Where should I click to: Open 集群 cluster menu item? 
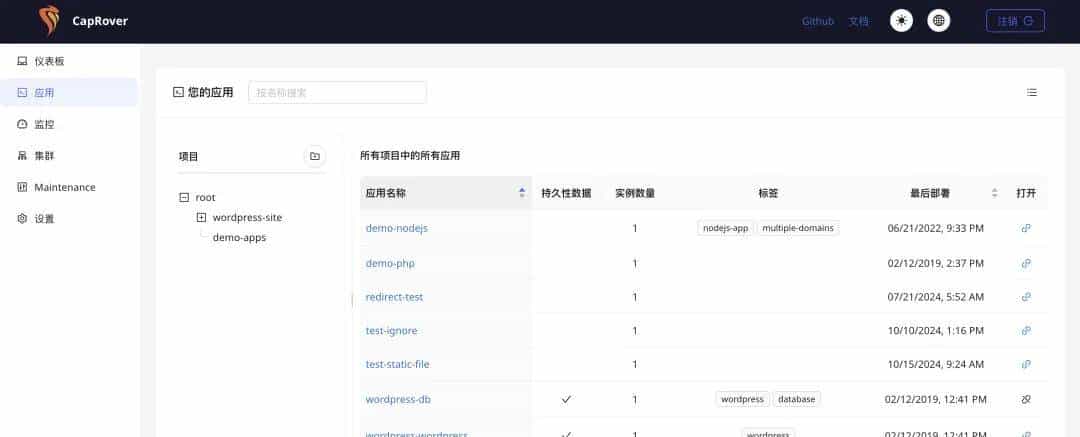click(x=69, y=156)
